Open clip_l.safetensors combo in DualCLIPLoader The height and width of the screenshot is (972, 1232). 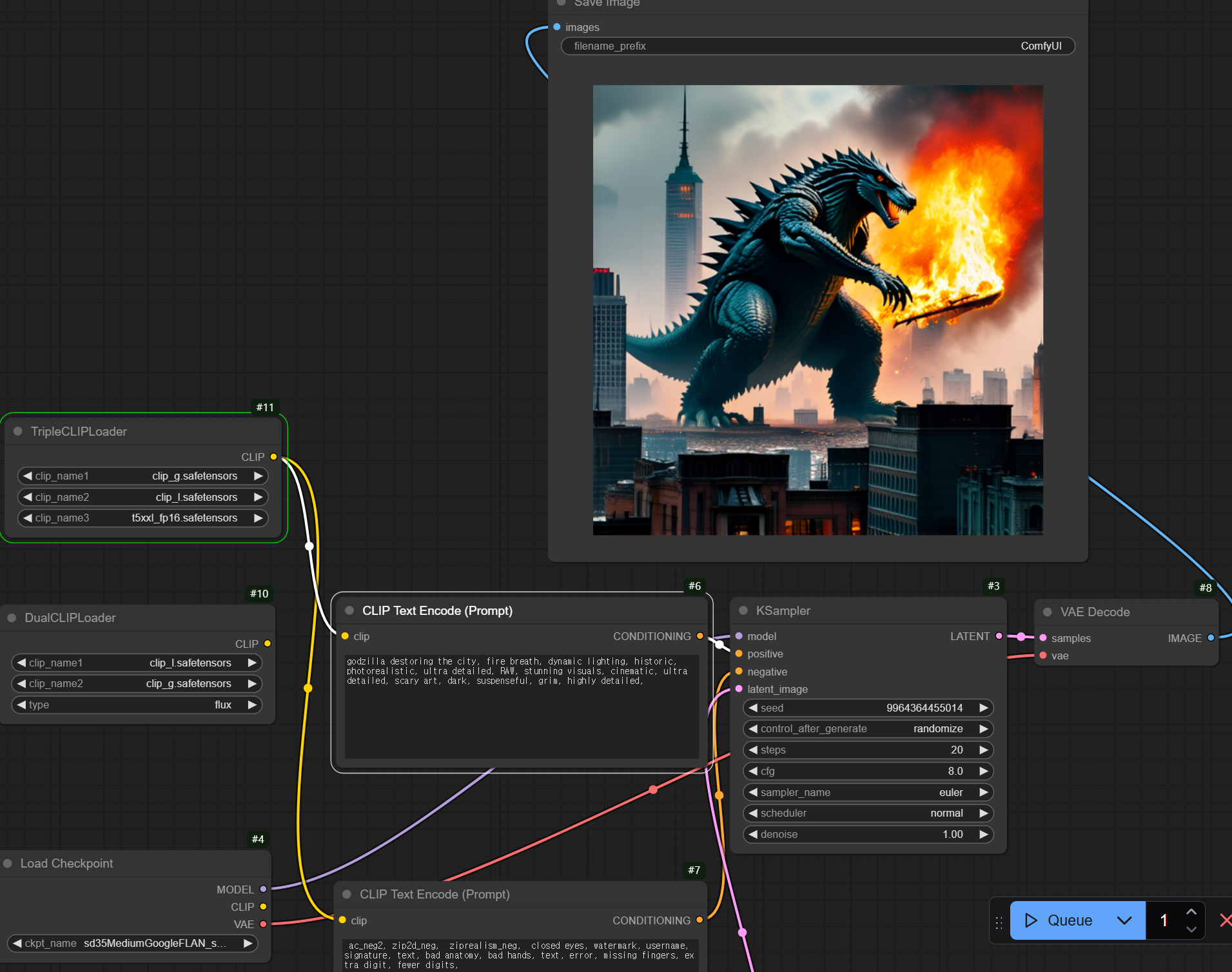(137, 663)
